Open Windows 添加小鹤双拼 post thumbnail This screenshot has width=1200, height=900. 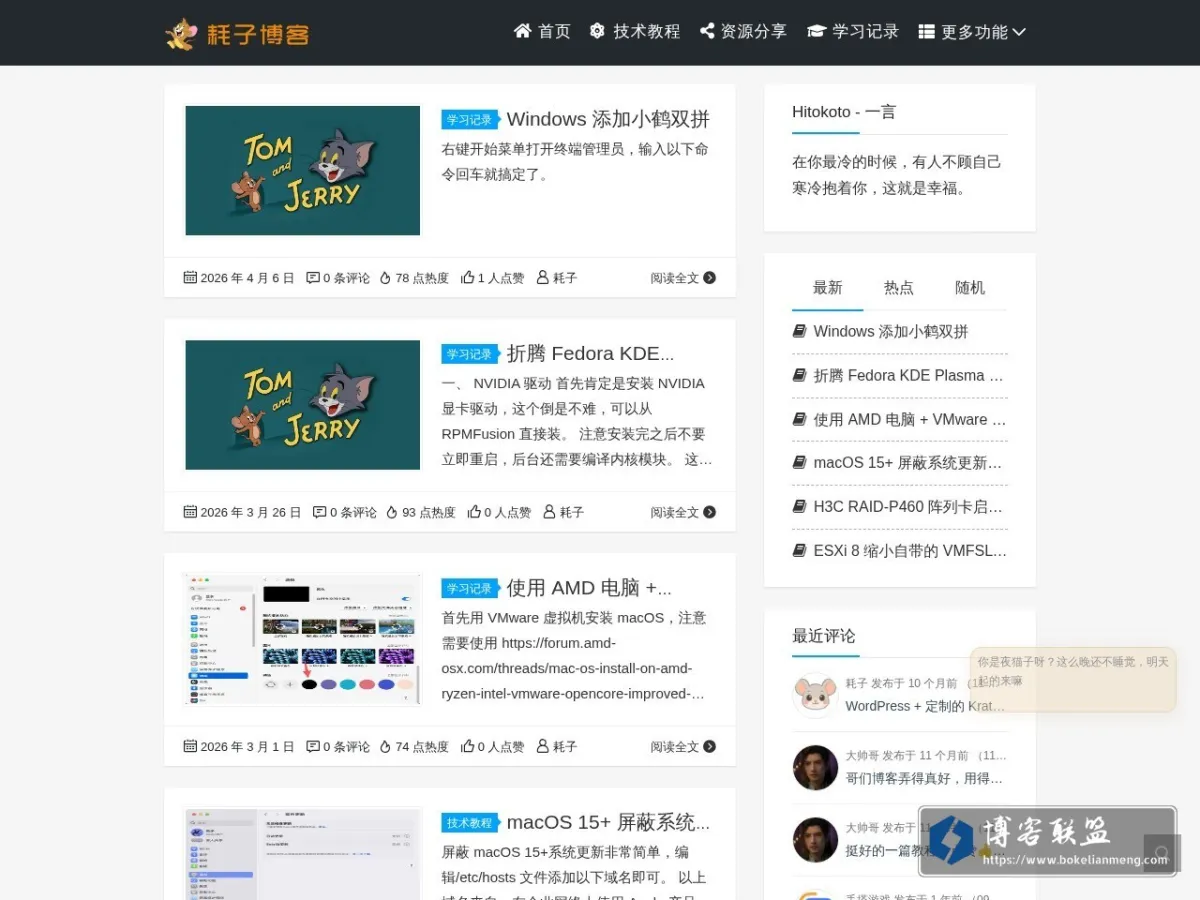[302, 170]
